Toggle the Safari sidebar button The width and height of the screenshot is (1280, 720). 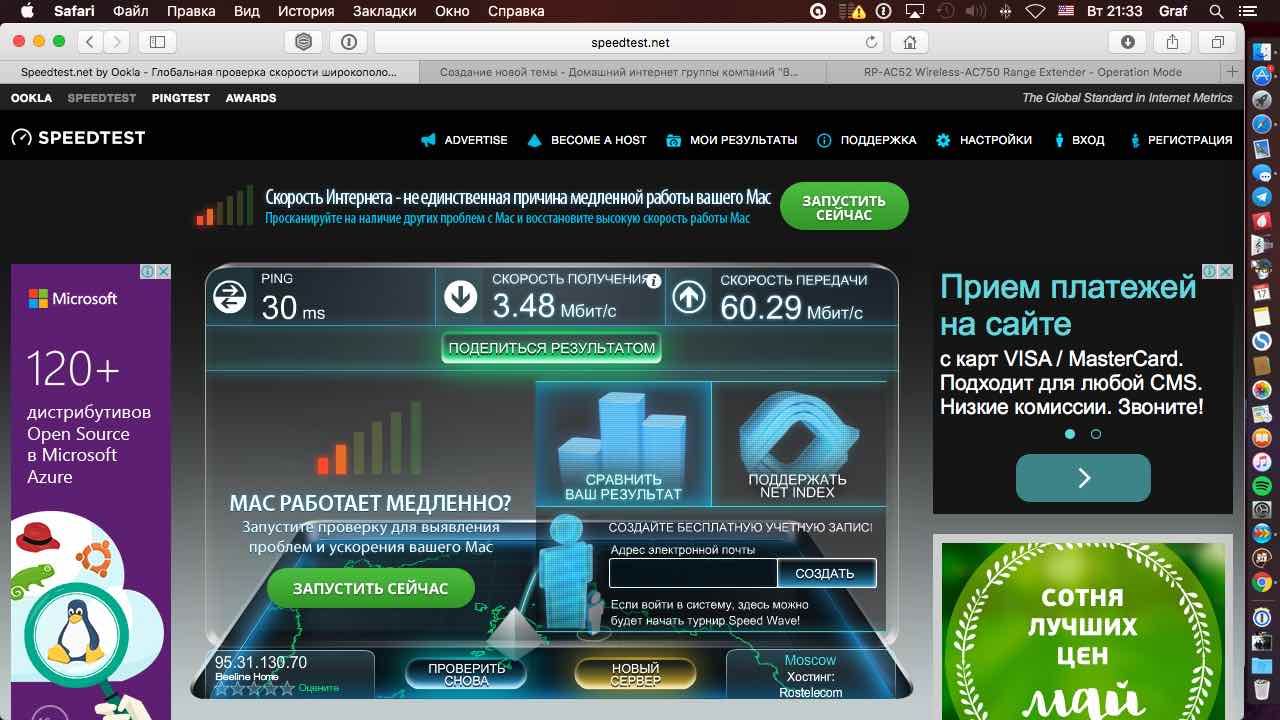[157, 42]
